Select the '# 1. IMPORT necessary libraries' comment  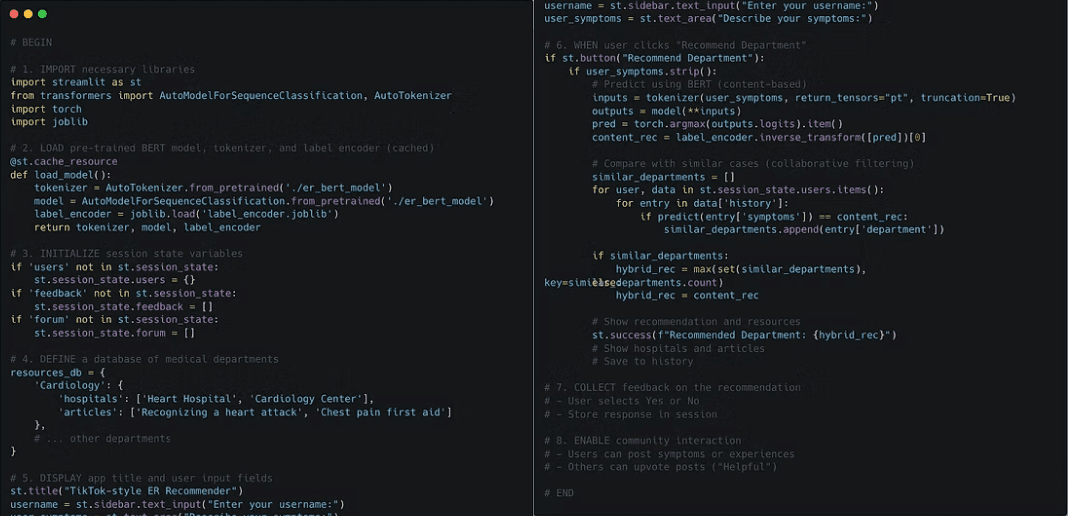pyautogui.click(x=103, y=69)
